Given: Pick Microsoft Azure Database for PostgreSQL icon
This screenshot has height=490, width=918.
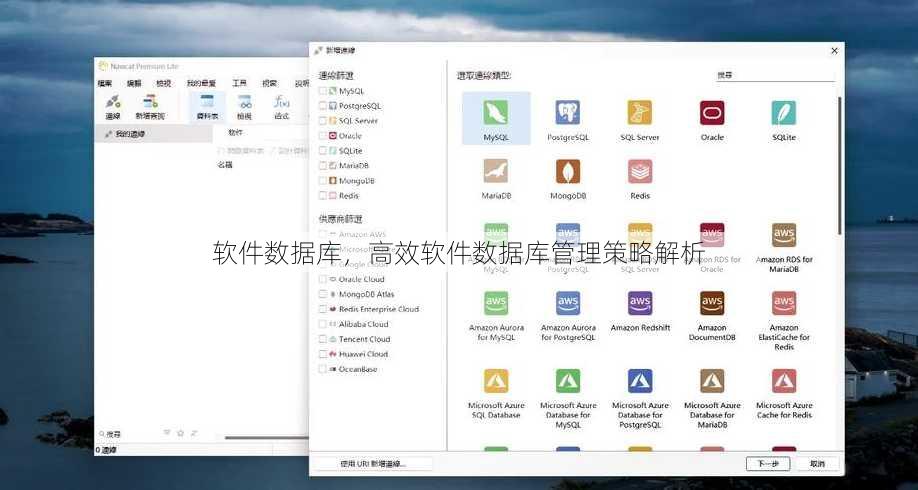Looking at the screenshot, I should tap(640, 381).
